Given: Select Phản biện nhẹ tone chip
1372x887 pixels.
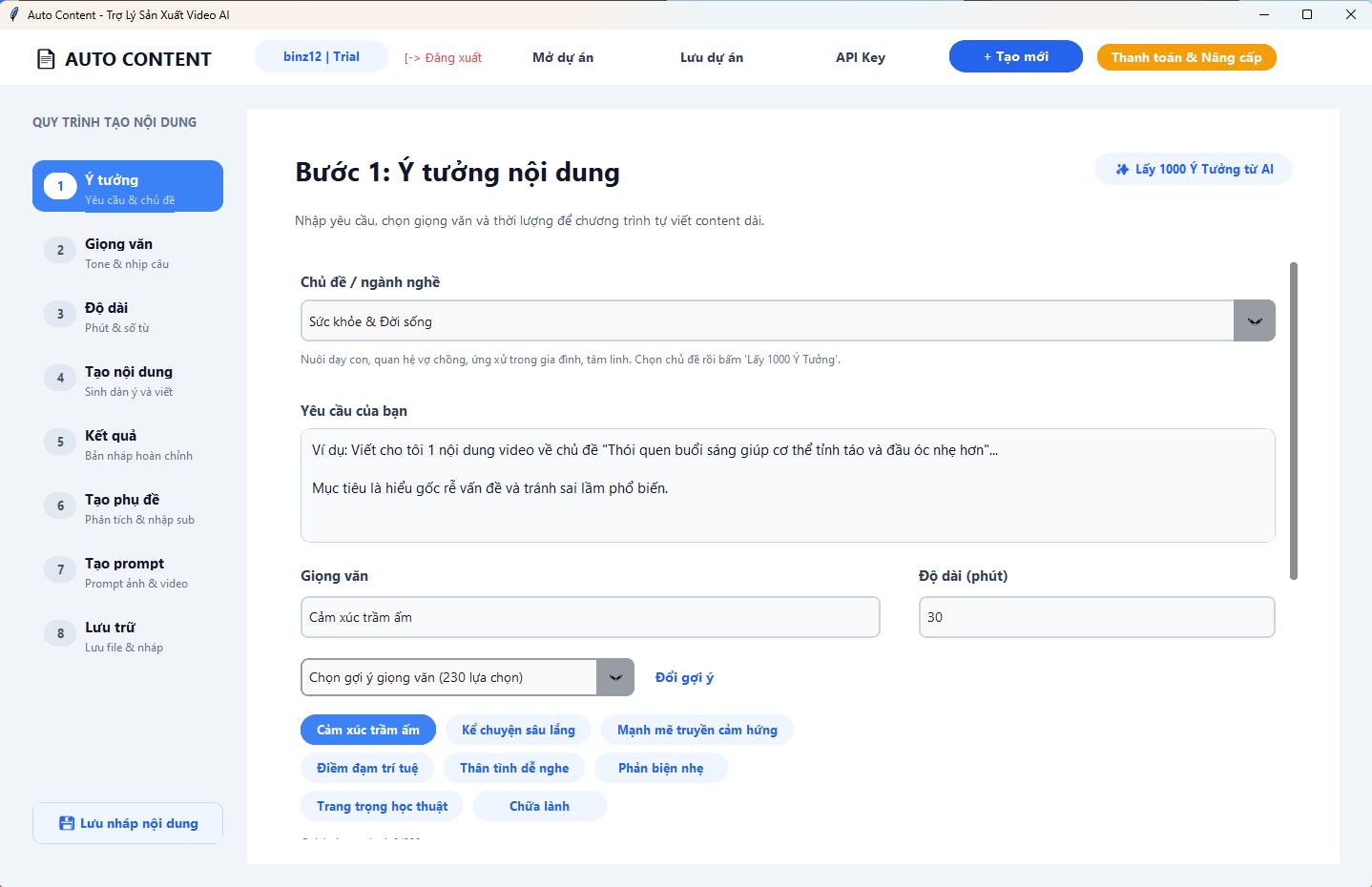Looking at the screenshot, I should [661, 768].
